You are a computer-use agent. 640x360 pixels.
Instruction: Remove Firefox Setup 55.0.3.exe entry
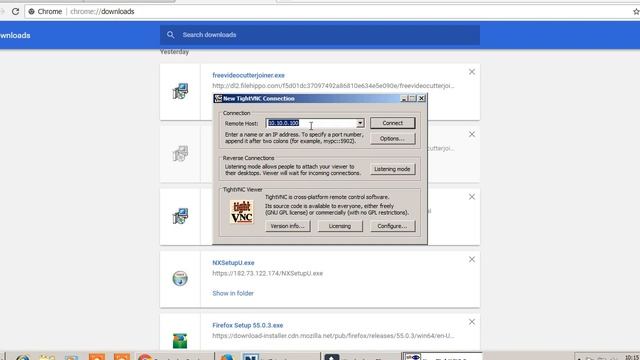(472, 322)
